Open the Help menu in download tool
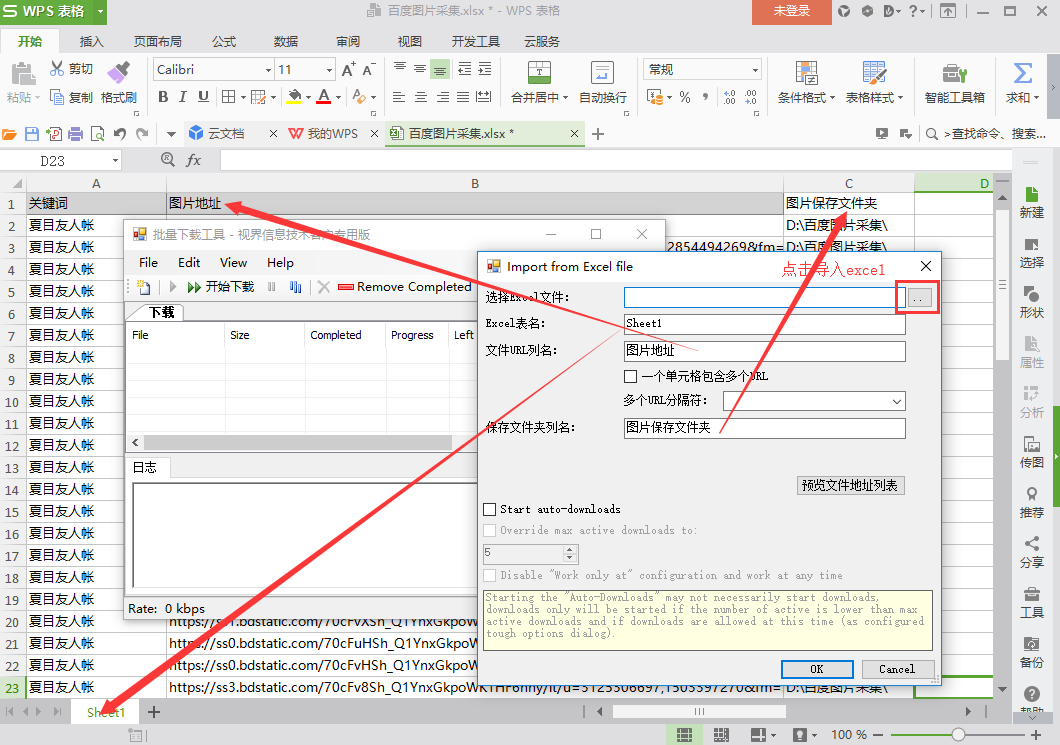1060x745 pixels. click(x=280, y=262)
